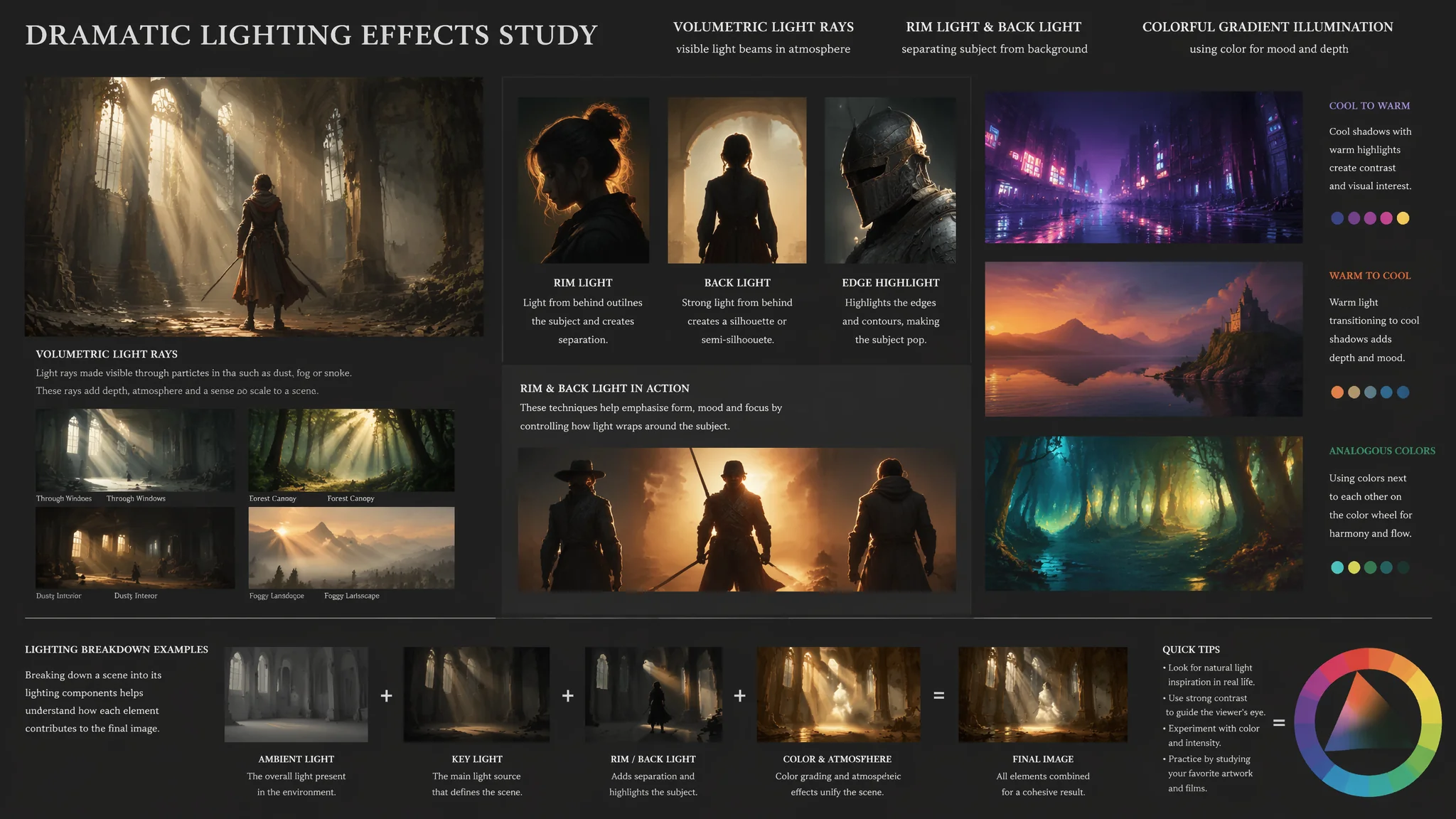Click the Colorful Gradient Illumination header title
This screenshot has width=1456, height=819.
tap(1268, 27)
